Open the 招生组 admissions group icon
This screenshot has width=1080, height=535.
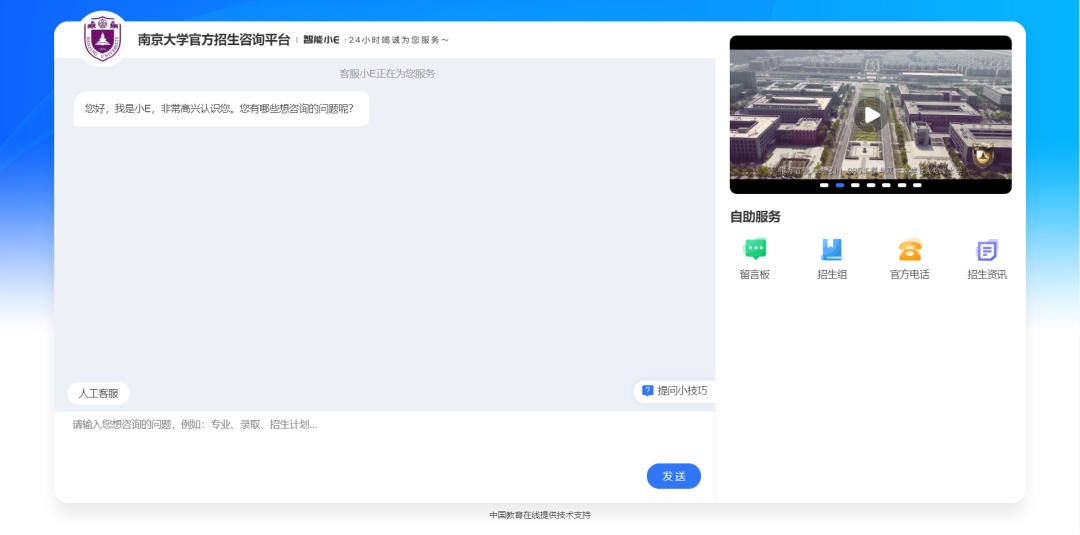tap(832, 249)
